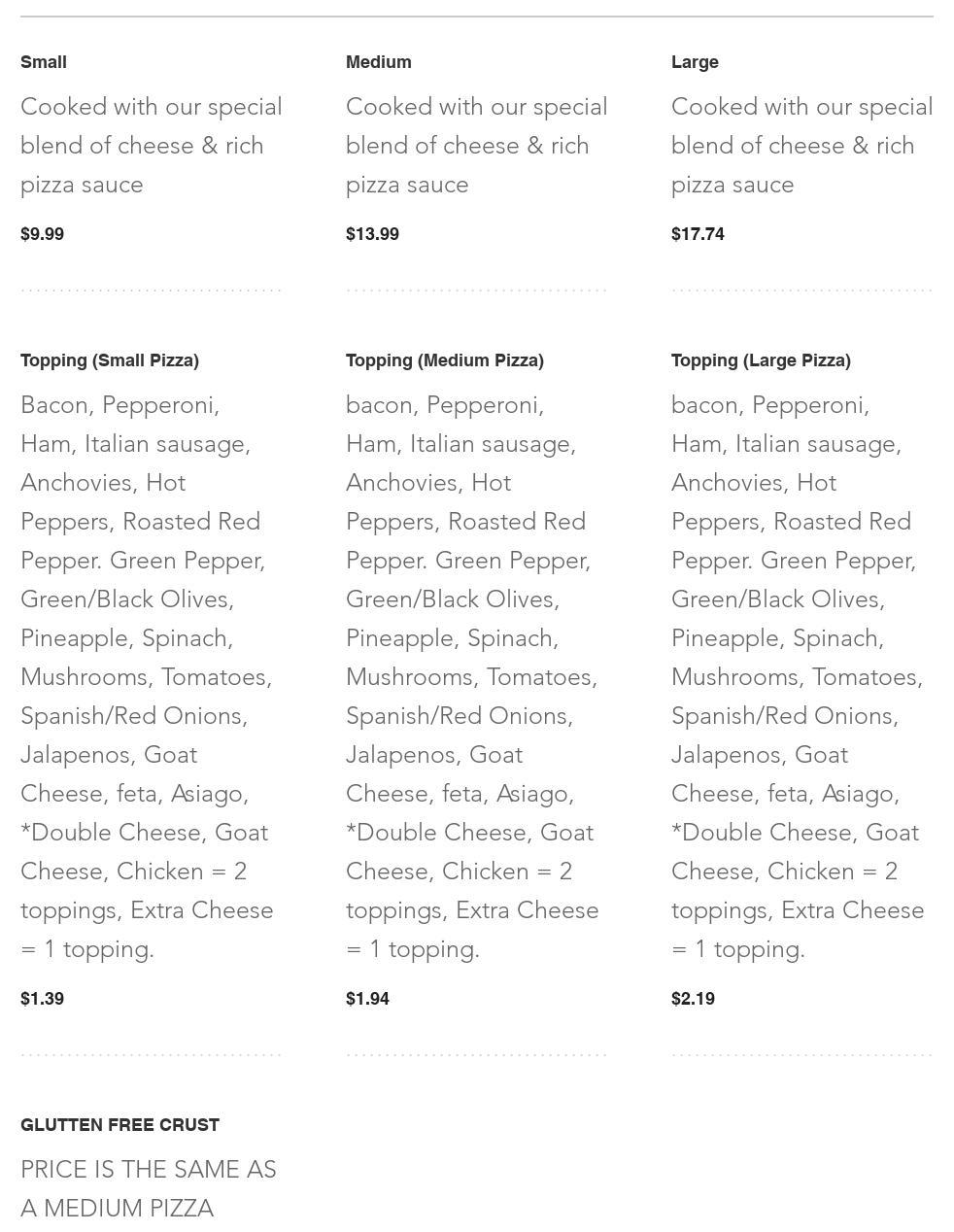Image resolution: width=954 pixels, height=1232 pixels.
Task: Click the Medium pizza description text
Action: point(476,146)
